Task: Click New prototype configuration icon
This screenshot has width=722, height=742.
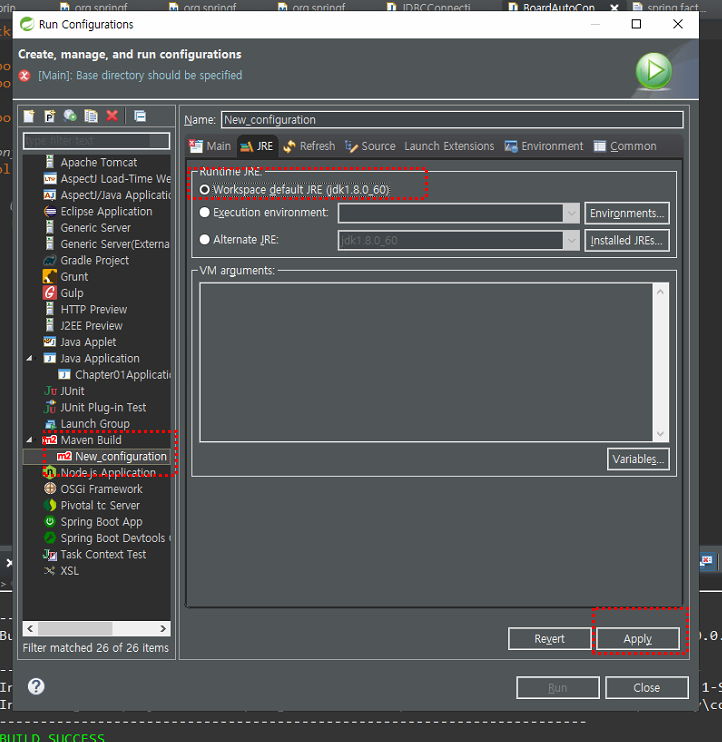Action: pyautogui.click(x=50, y=116)
